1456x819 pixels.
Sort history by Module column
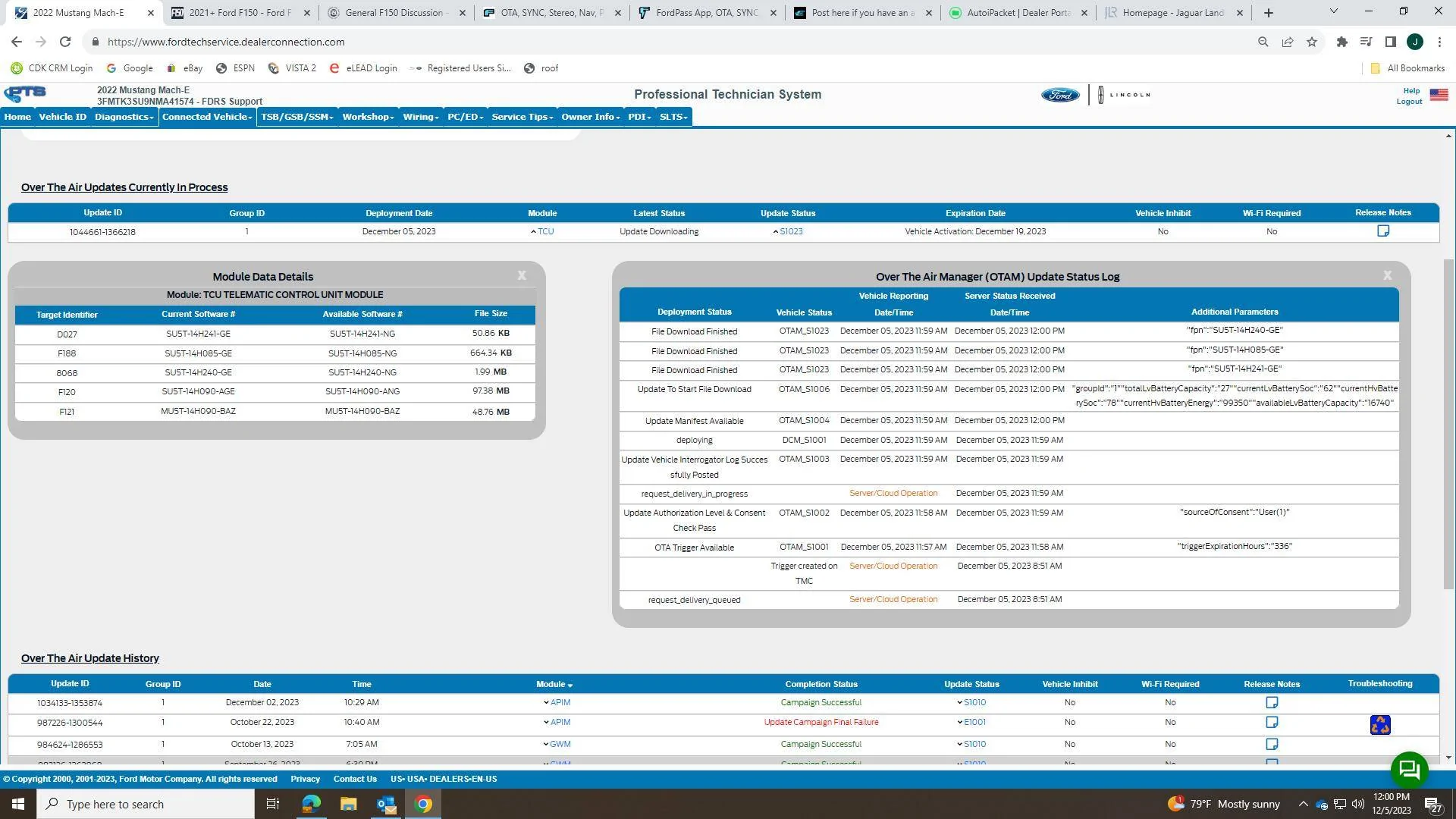tap(554, 685)
